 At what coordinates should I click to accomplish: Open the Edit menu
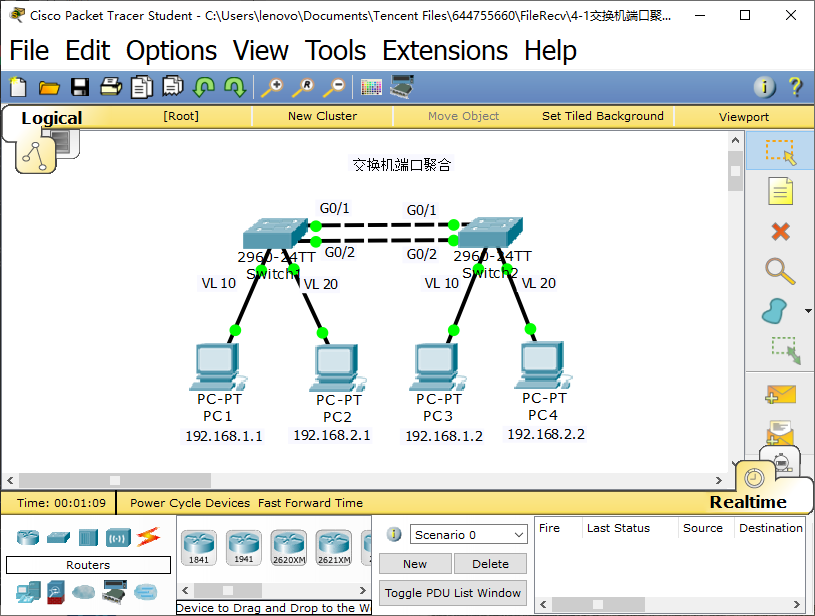click(x=87, y=50)
